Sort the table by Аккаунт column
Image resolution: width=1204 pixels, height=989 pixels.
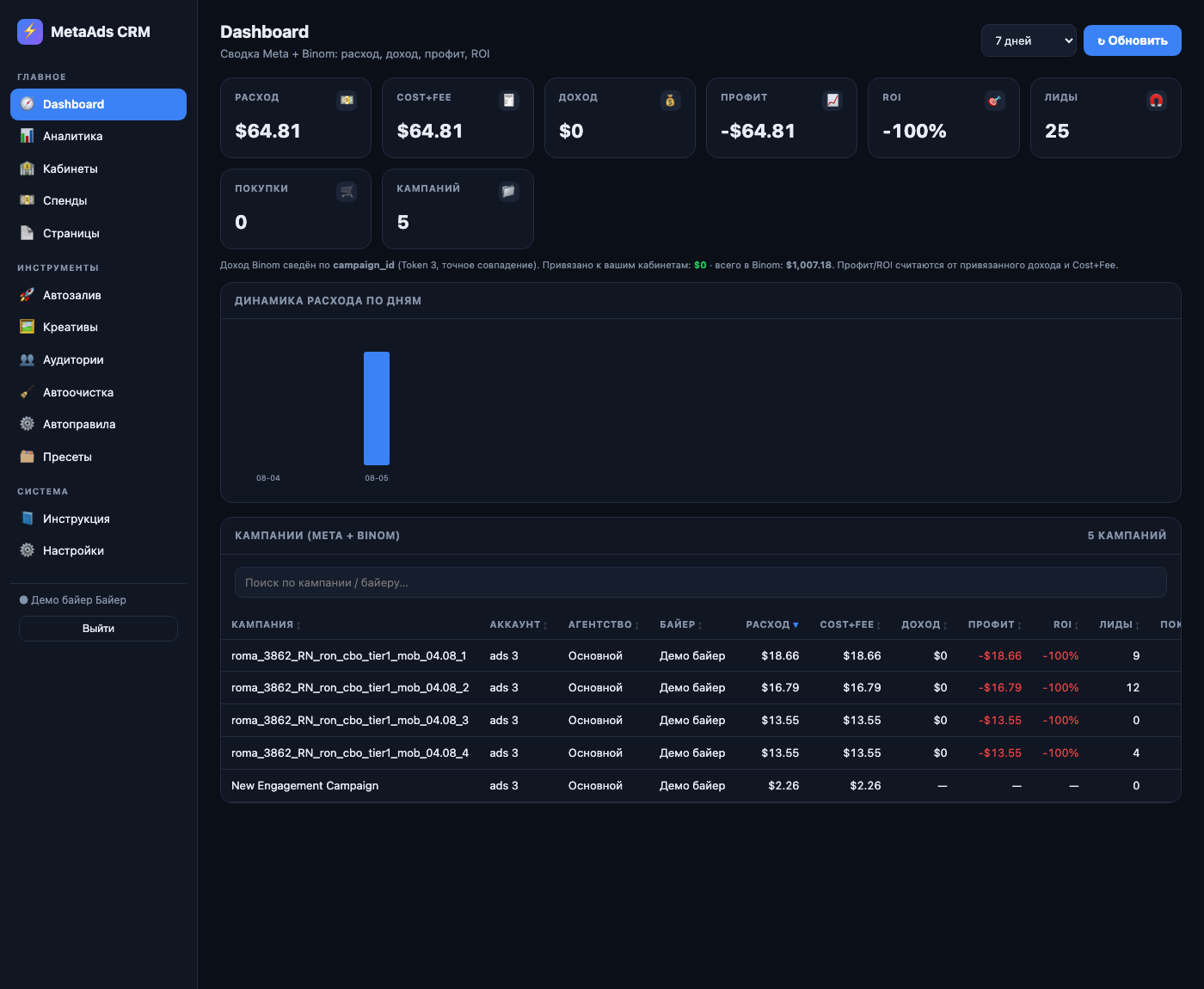click(x=519, y=624)
